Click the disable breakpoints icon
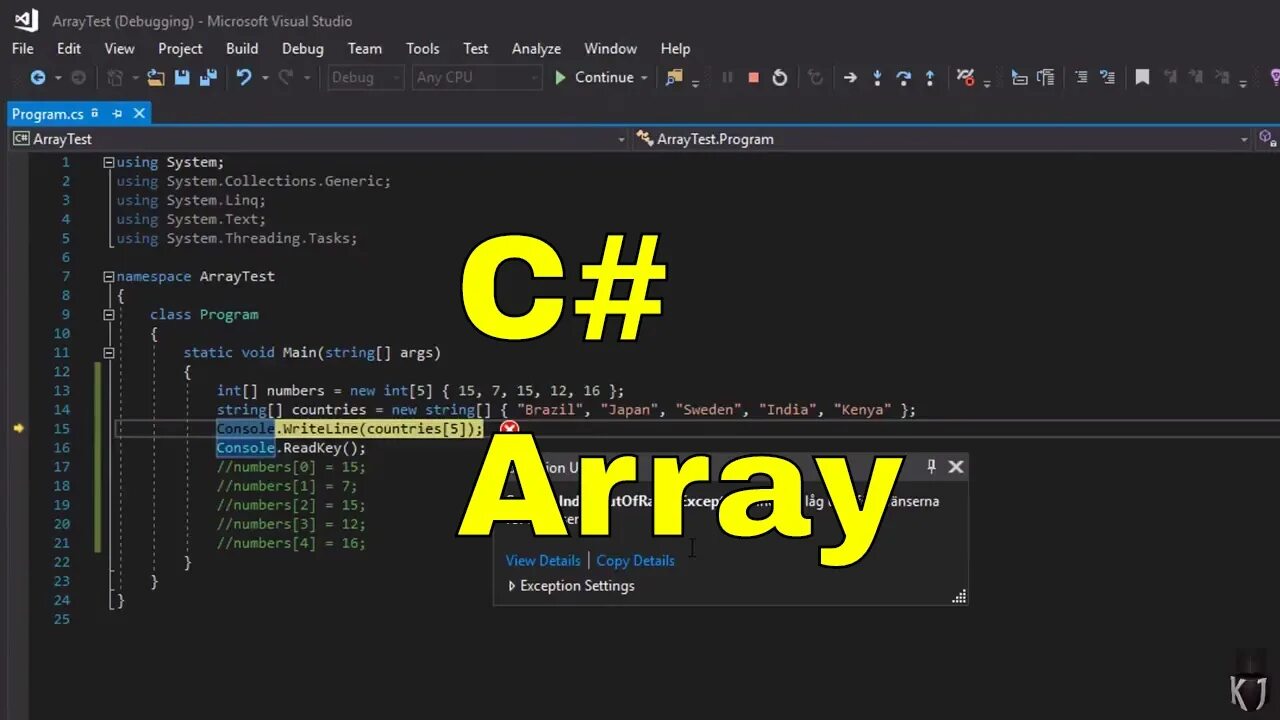Screen dimensions: 1280x720 click(965, 77)
